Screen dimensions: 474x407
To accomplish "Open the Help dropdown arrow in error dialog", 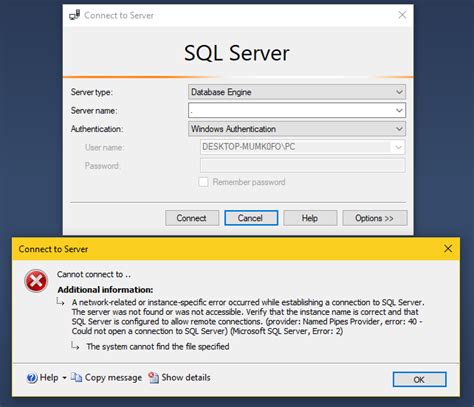I will (x=64, y=378).
